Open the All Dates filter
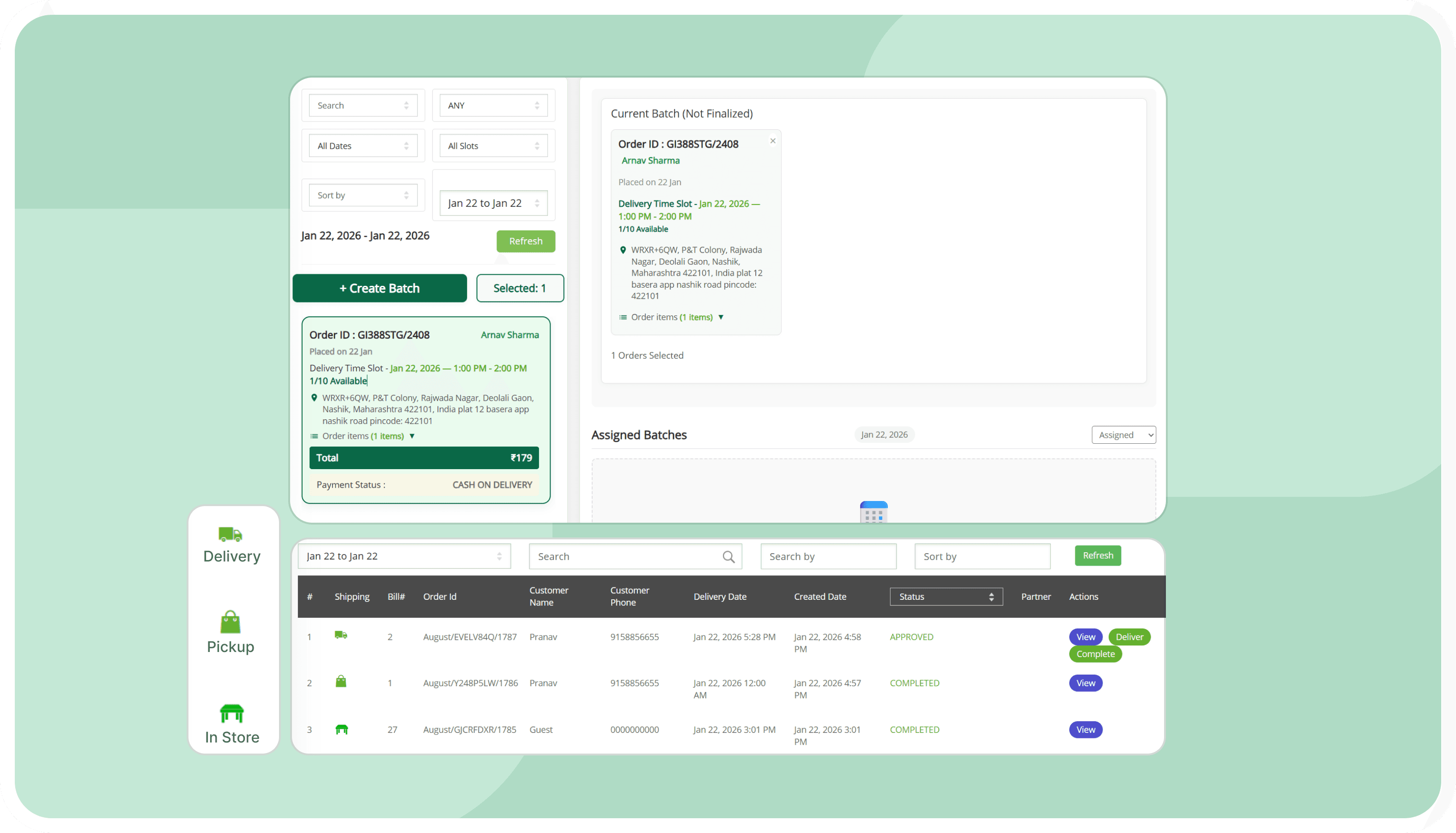1456x833 pixels. pyautogui.click(x=363, y=145)
